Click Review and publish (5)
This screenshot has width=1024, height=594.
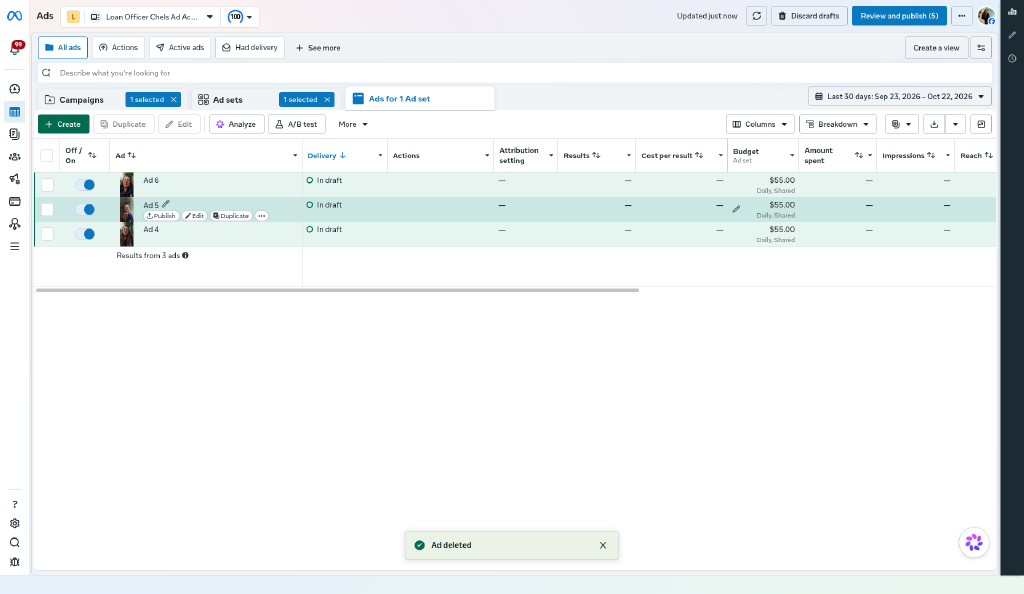pyautogui.click(x=899, y=16)
